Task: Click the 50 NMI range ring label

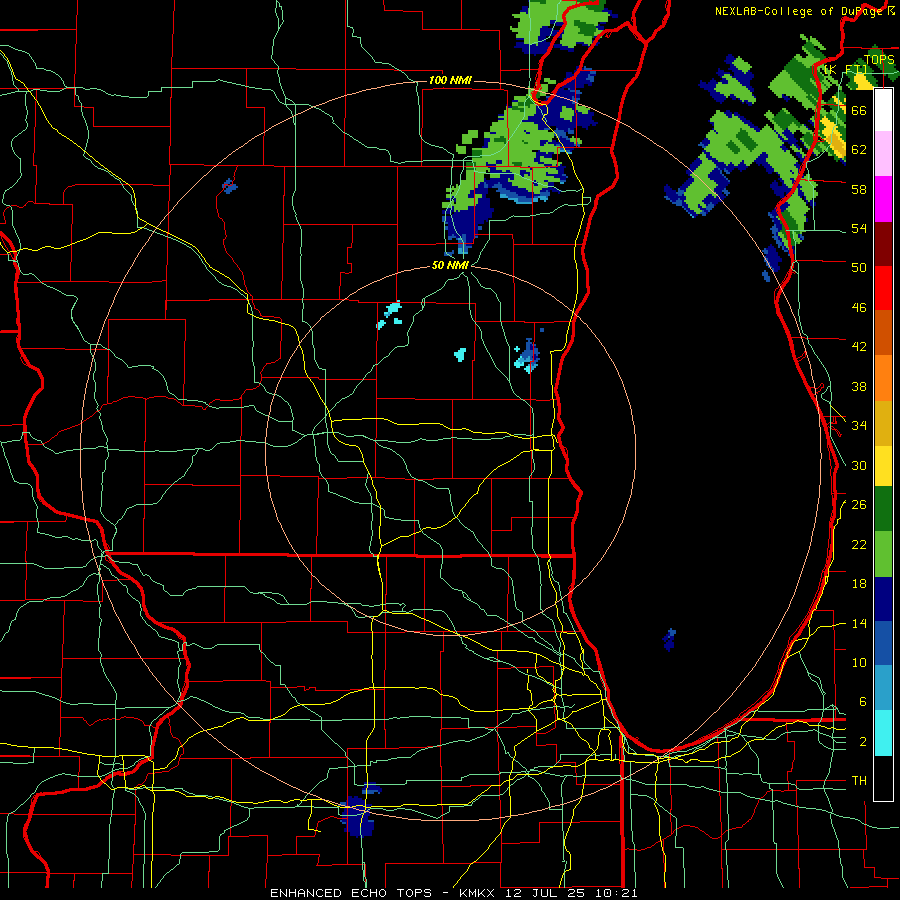Action: pyautogui.click(x=450, y=265)
